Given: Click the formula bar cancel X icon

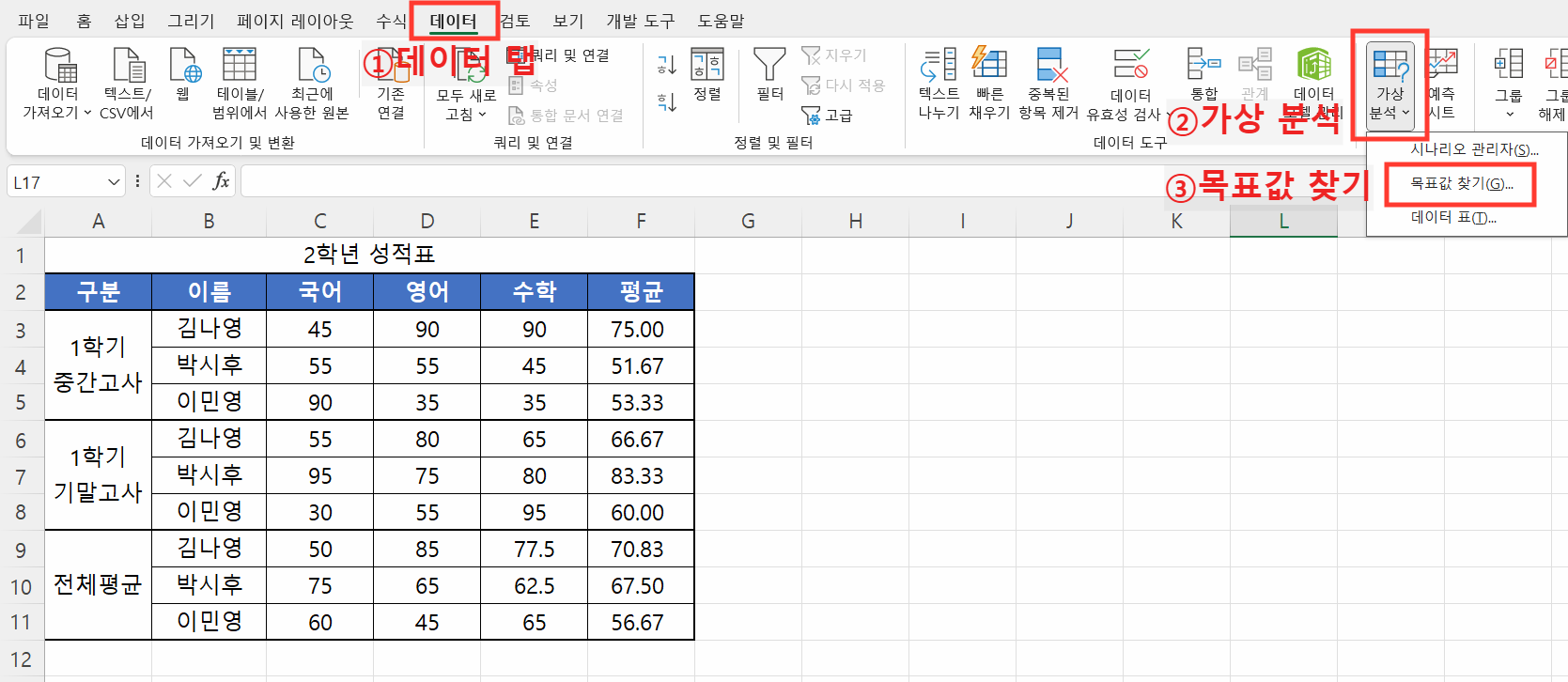Looking at the screenshot, I should click(164, 181).
